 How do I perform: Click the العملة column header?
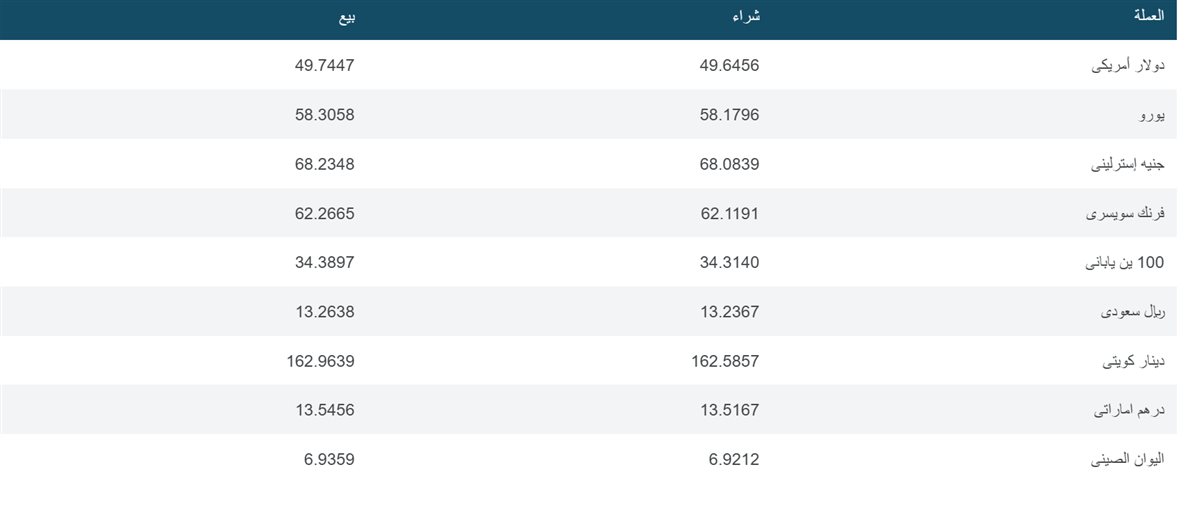pos(1148,17)
